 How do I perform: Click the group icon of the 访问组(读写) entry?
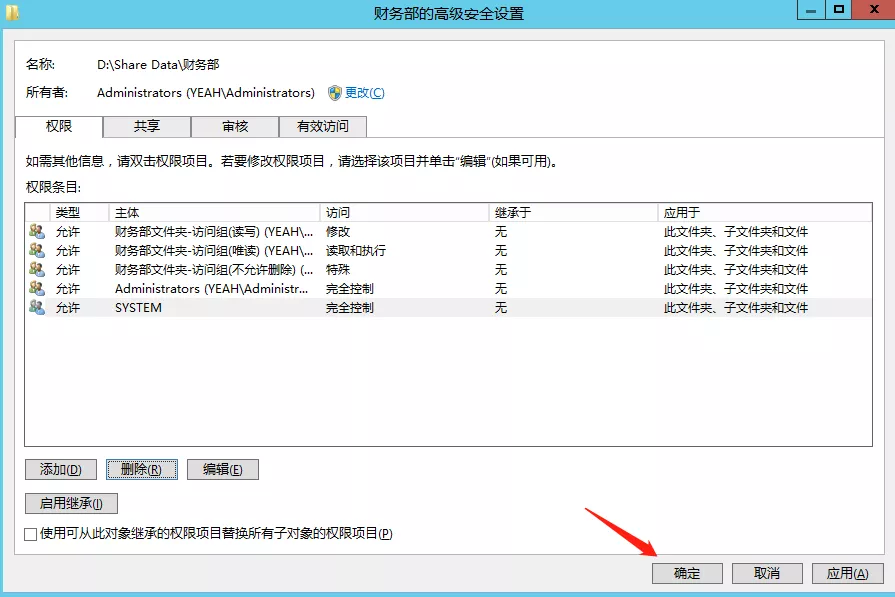click(x=37, y=232)
